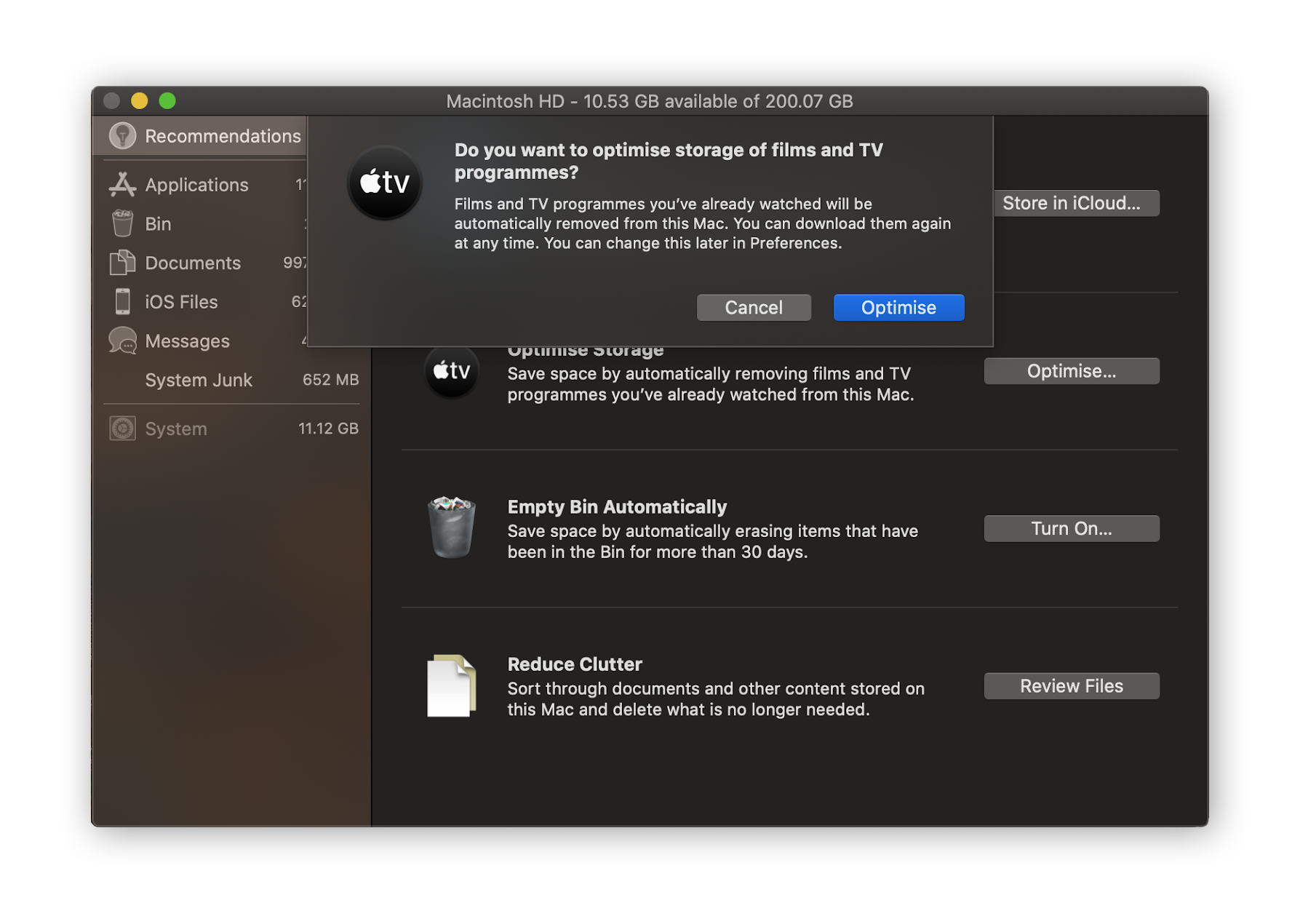The width and height of the screenshot is (1300, 924).
Task: Select the iOS Files phone icon
Action: [x=122, y=301]
